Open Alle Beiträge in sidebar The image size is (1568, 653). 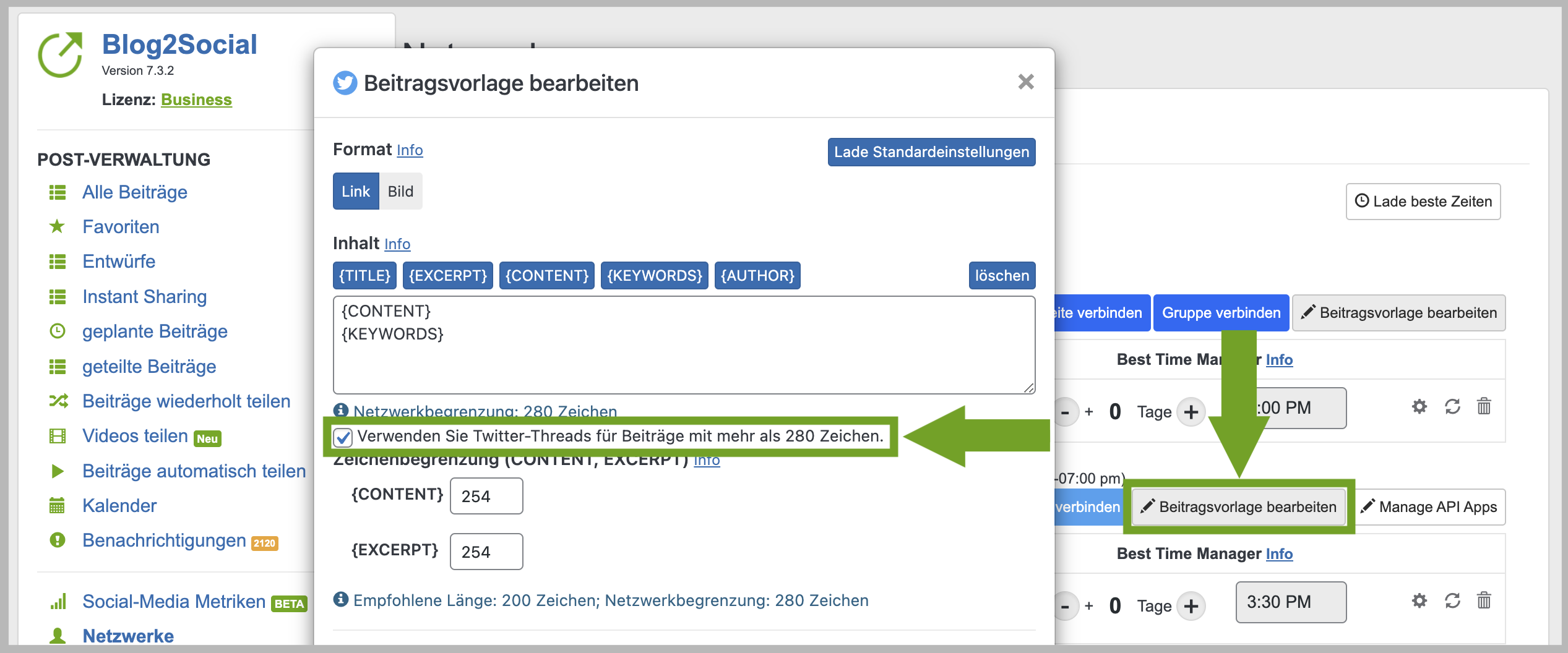(x=135, y=192)
